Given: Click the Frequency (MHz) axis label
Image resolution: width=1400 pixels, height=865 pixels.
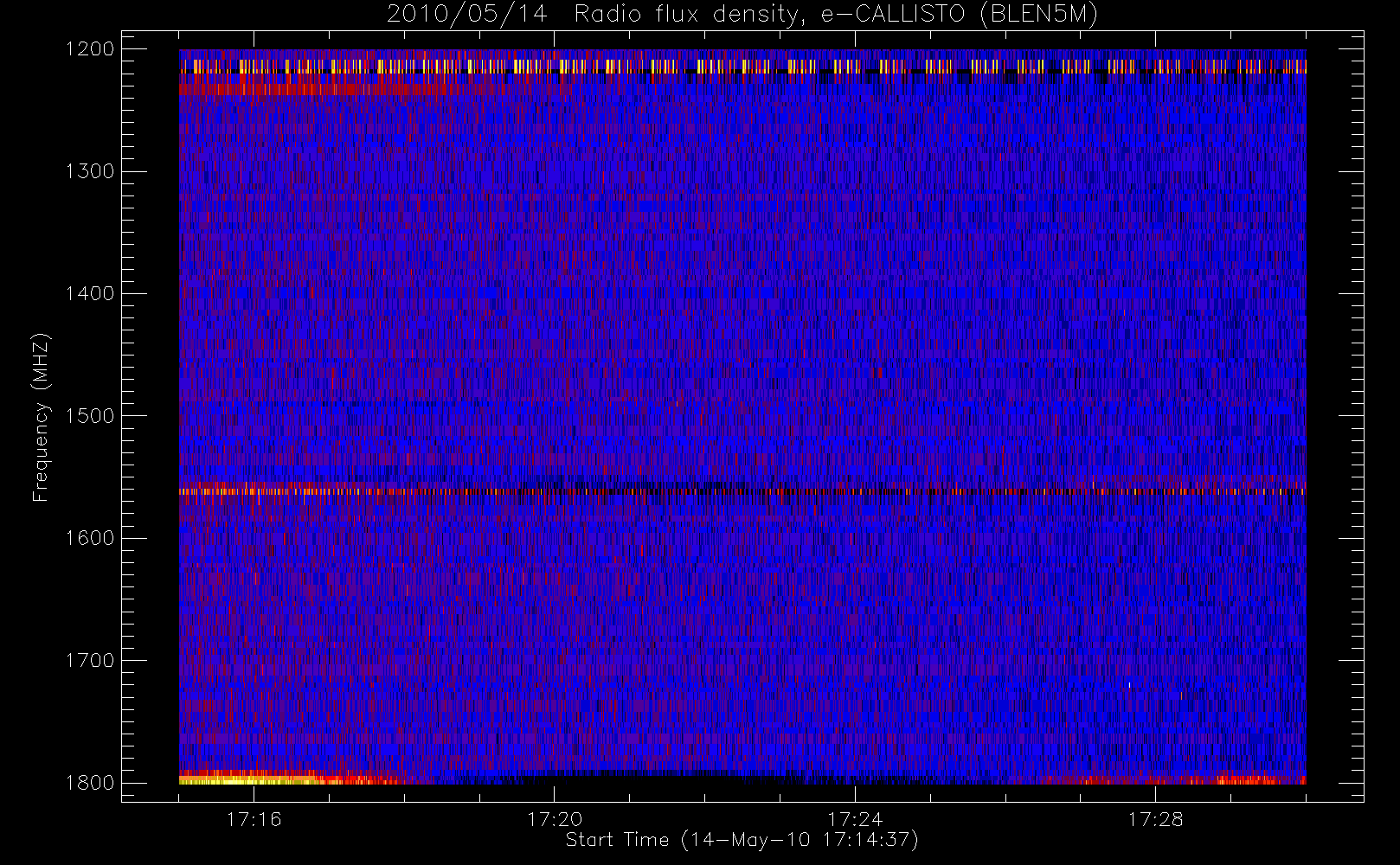Looking at the screenshot, I should pos(41,417).
